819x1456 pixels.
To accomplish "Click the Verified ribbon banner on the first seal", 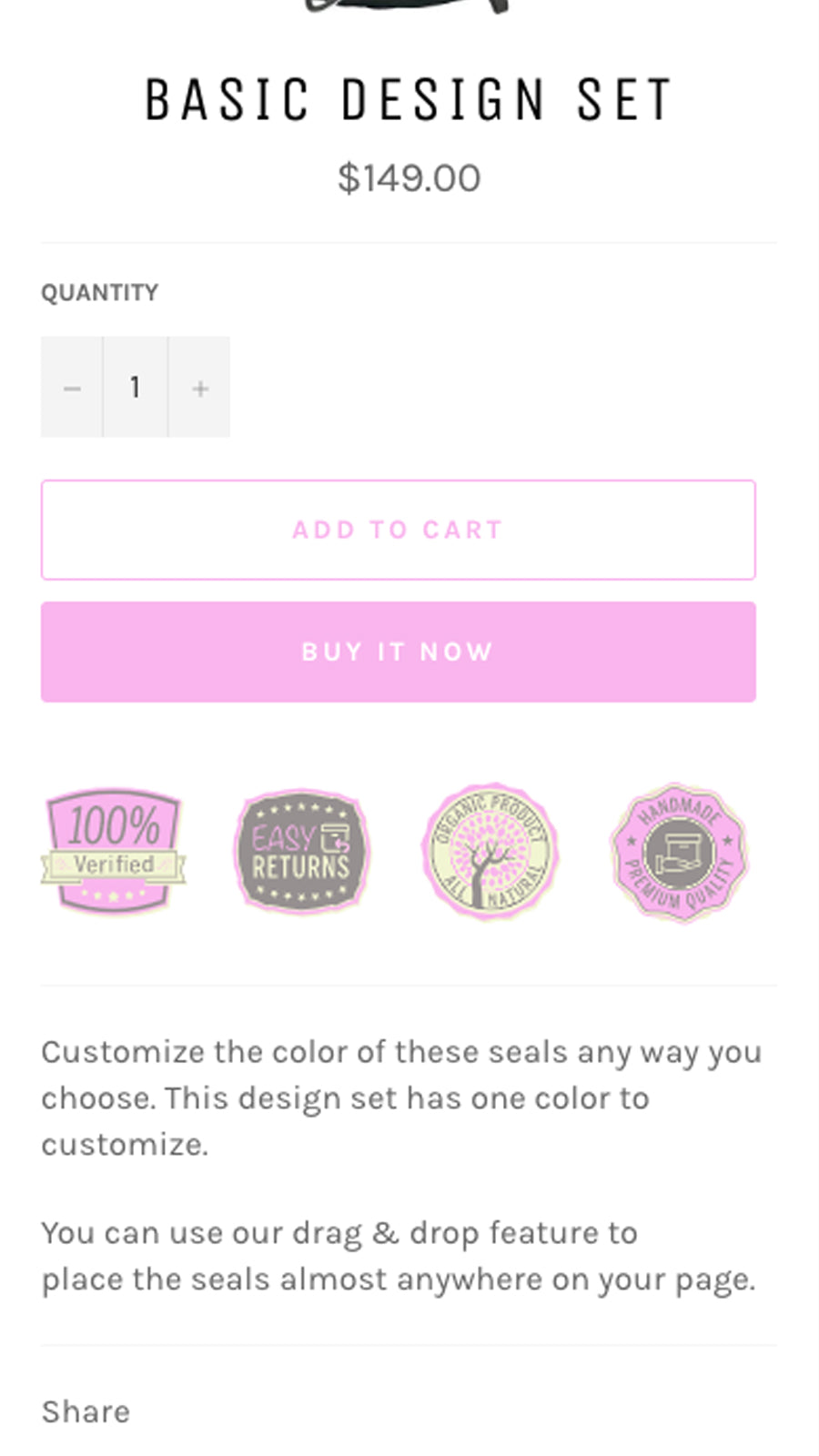I will 113,864.
